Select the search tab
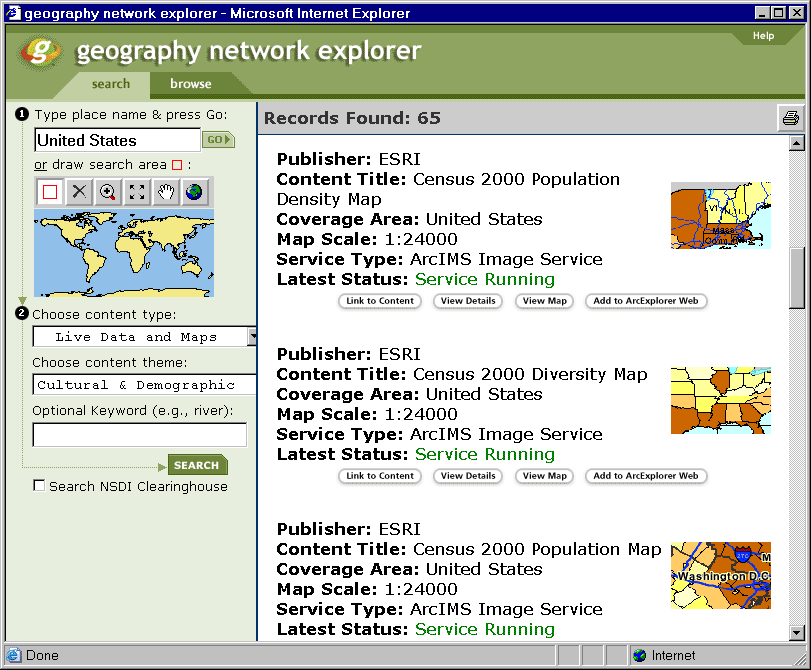 pyautogui.click(x=111, y=84)
